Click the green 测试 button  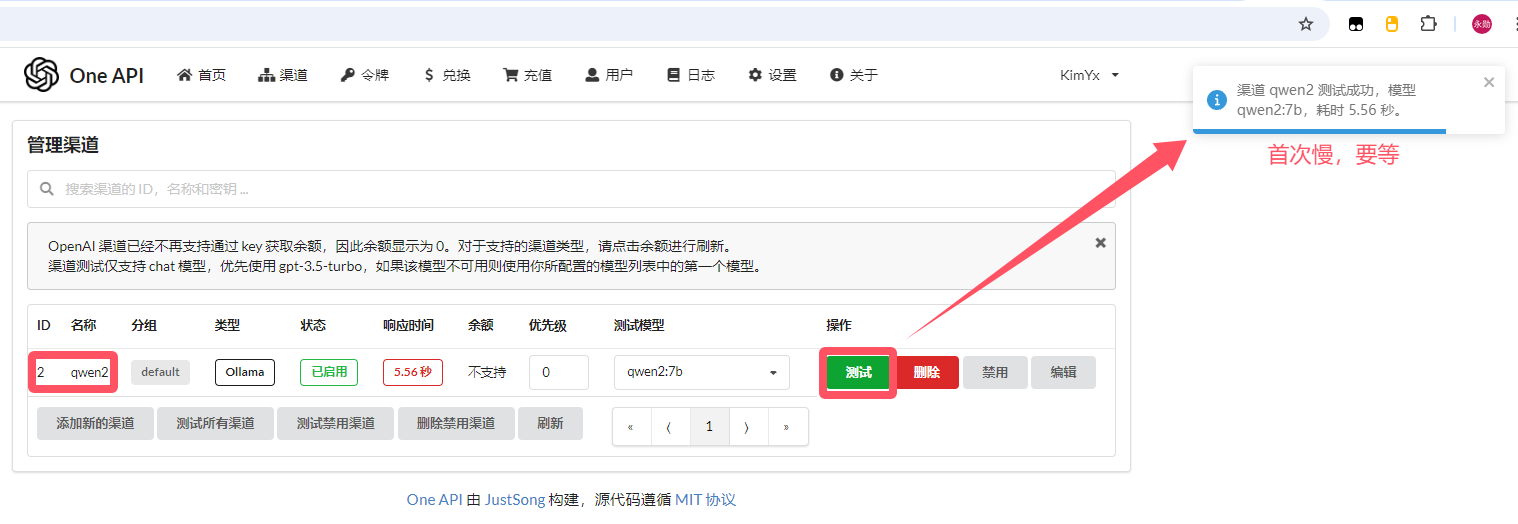click(x=858, y=372)
